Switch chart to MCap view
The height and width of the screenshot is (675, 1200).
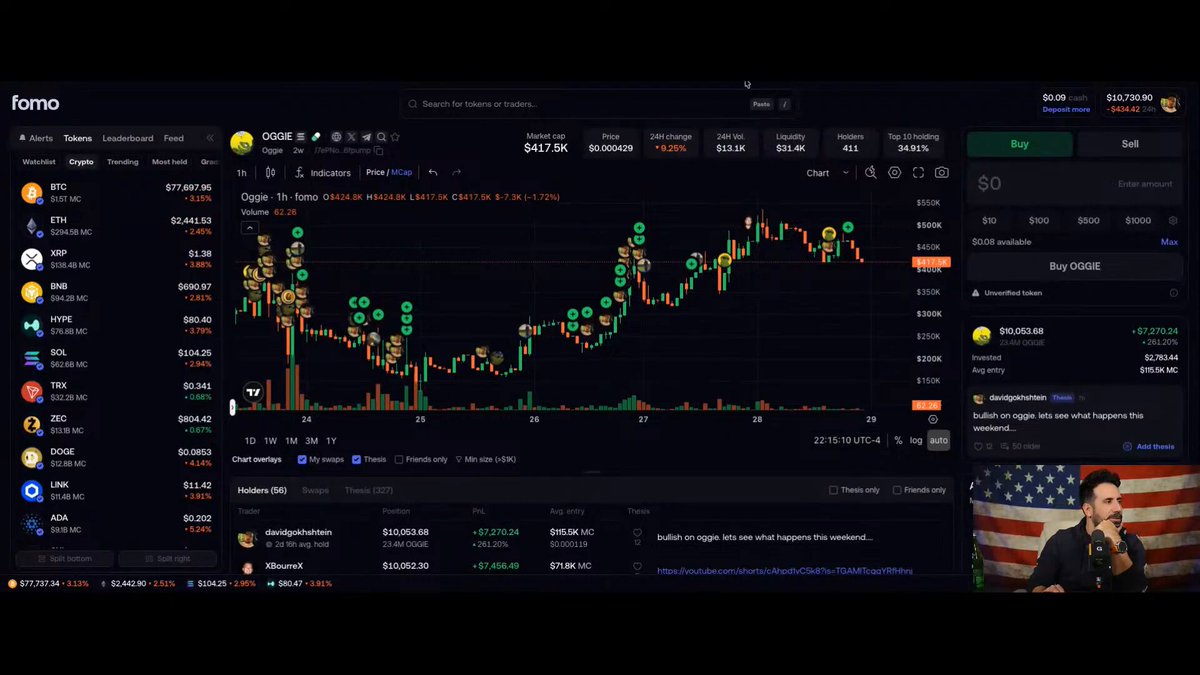(x=401, y=172)
